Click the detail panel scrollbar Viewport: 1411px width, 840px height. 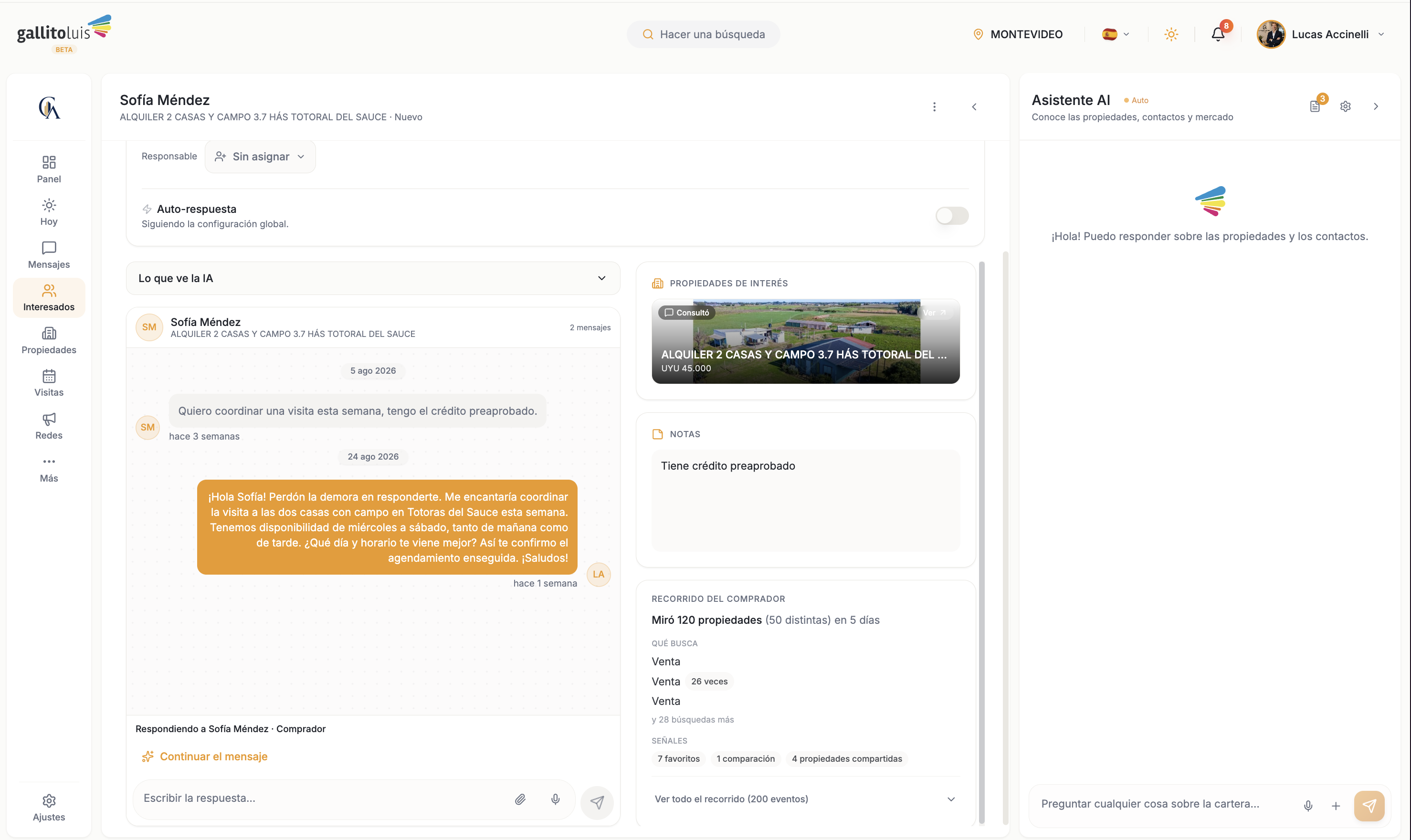(981, 542)
